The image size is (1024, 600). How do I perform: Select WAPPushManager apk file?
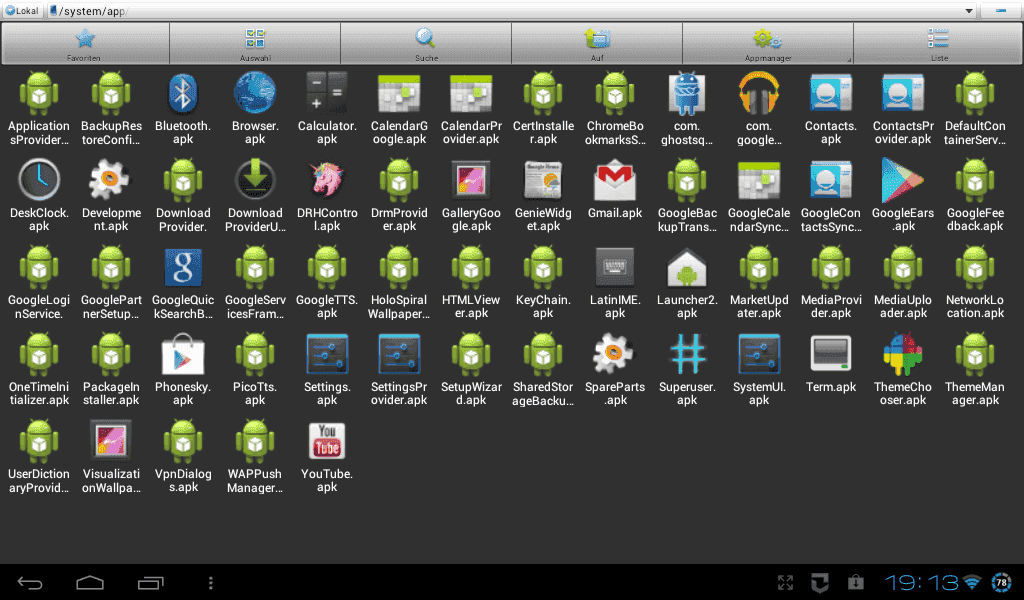pyautogui.click(x=255, y=441)
